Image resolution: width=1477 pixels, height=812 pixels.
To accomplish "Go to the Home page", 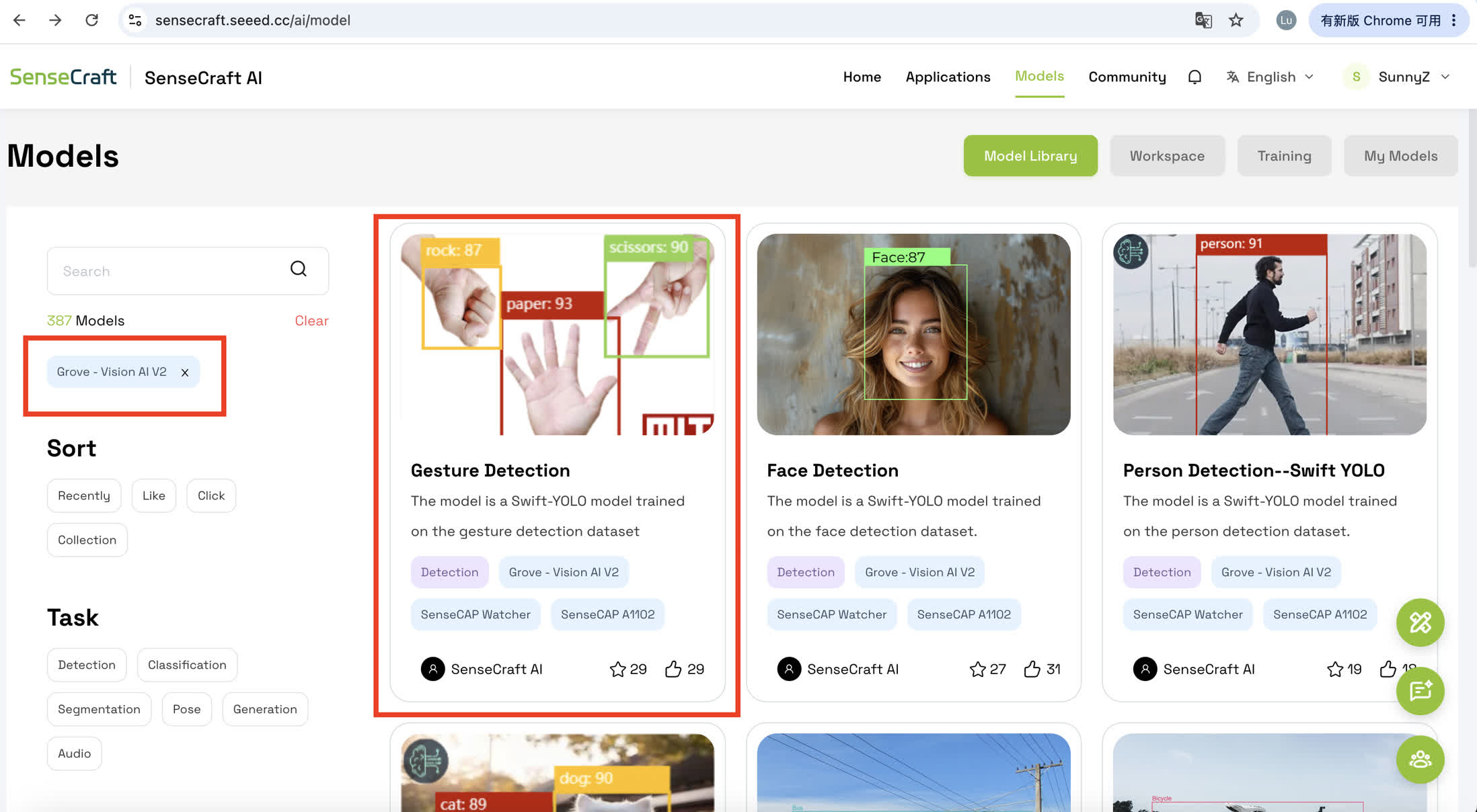I will tap(862, 77).
